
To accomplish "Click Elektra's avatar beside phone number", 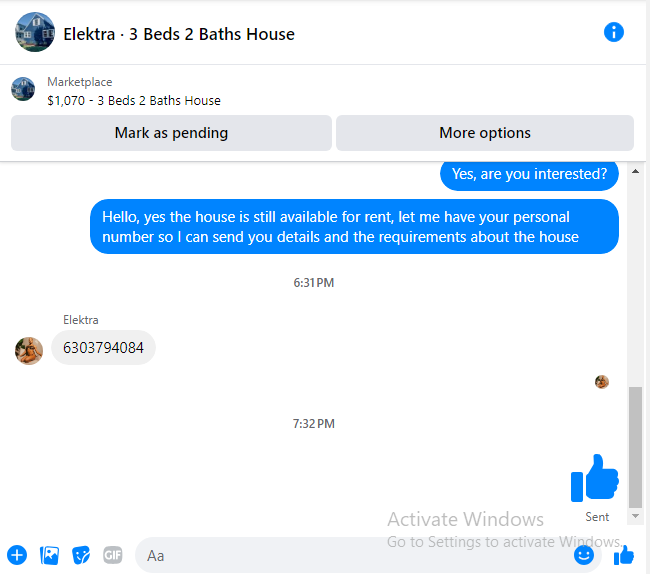I will click(x=29, y=351).
